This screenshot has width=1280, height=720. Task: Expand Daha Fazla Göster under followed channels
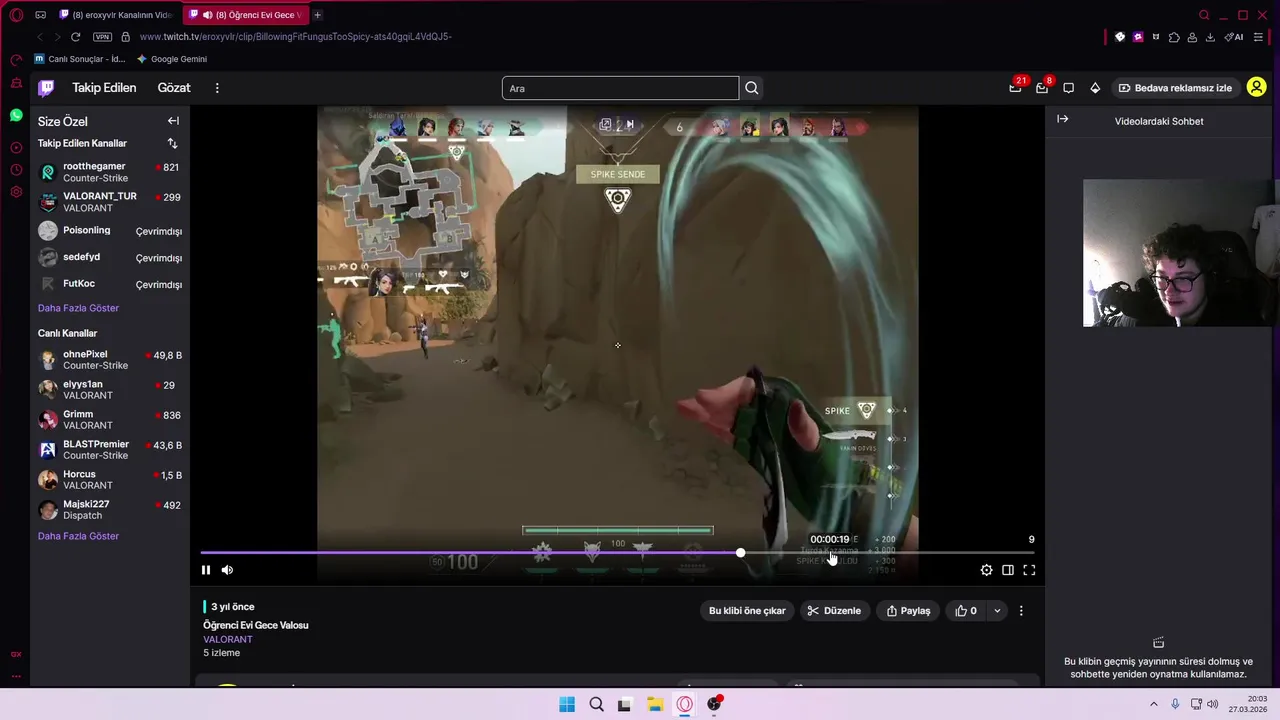78,308
